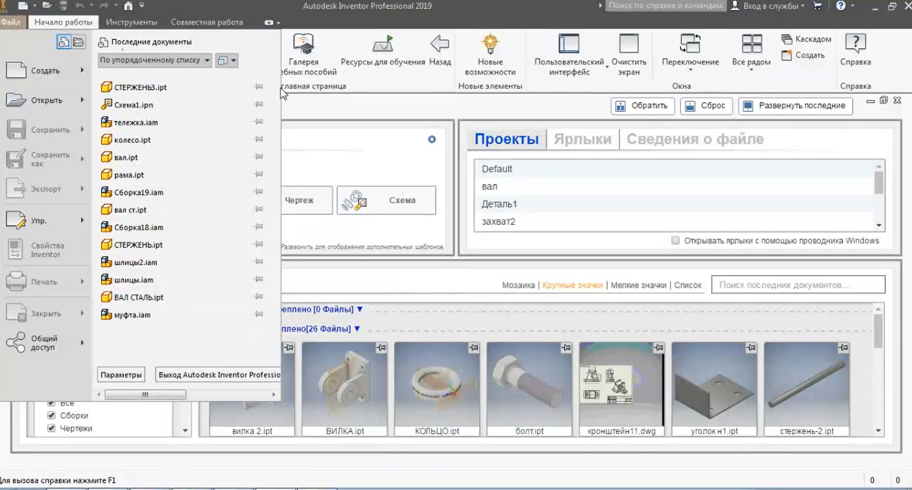Toggle Открывать ярлыки с помощью проводника checkbox

pos(676,241)
